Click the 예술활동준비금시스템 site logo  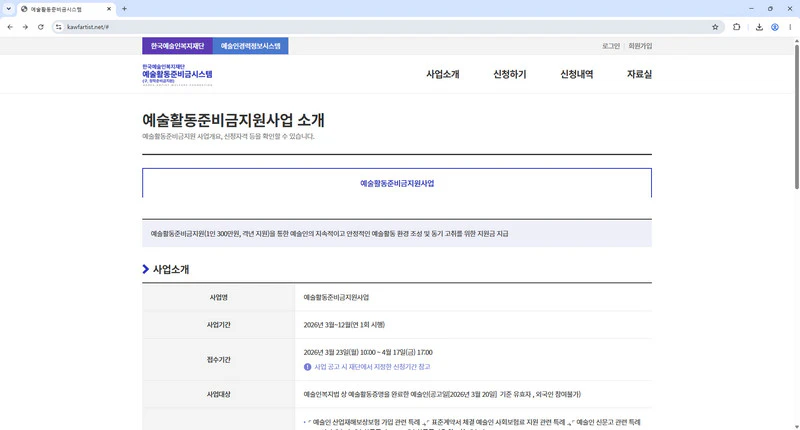point(177,74)
